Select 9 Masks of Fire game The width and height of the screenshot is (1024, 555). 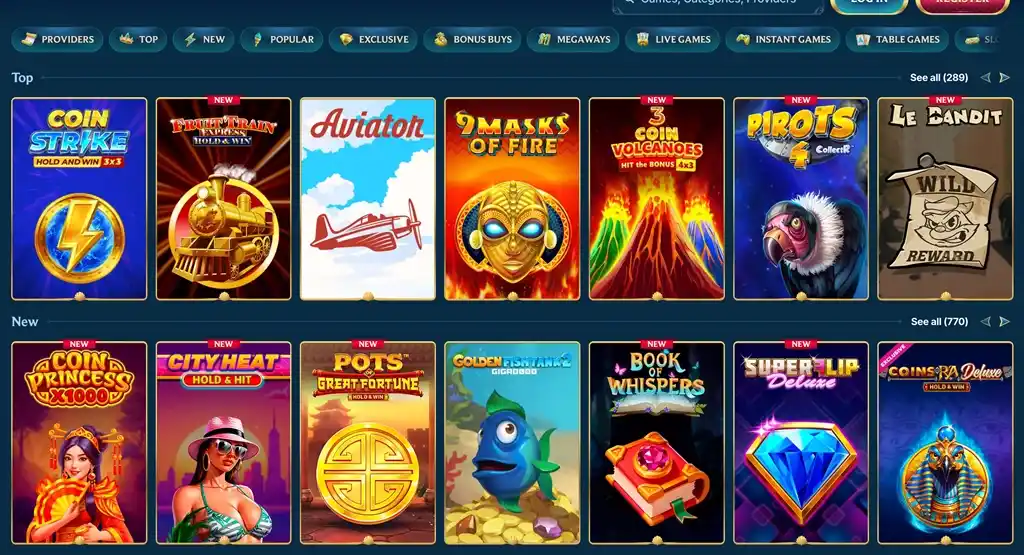coord(512,198)
